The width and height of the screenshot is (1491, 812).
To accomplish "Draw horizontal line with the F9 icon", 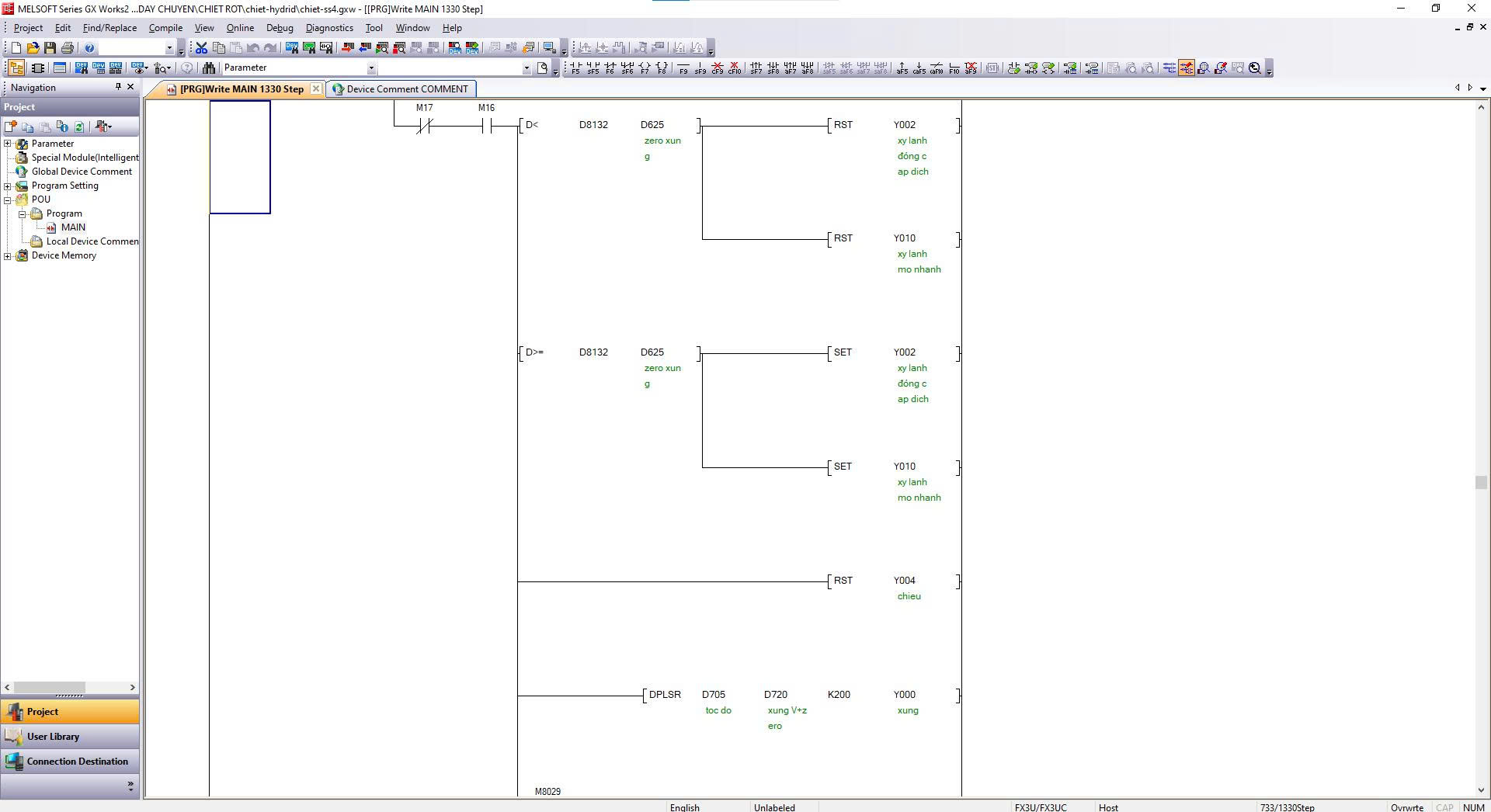I will 683,68.
